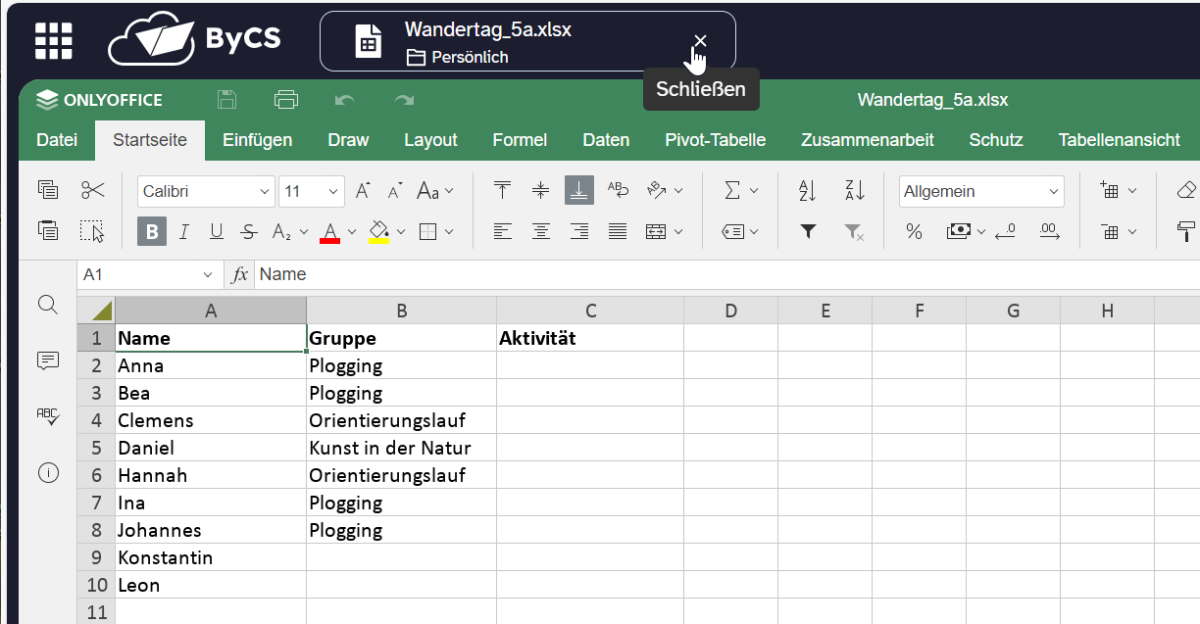Switch to the Einfügen tab

point(257,140)
